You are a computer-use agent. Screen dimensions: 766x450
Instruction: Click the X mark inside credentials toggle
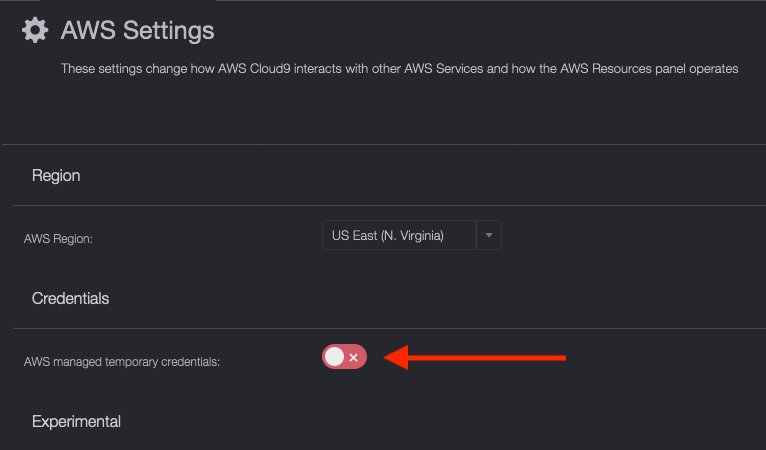354,358
